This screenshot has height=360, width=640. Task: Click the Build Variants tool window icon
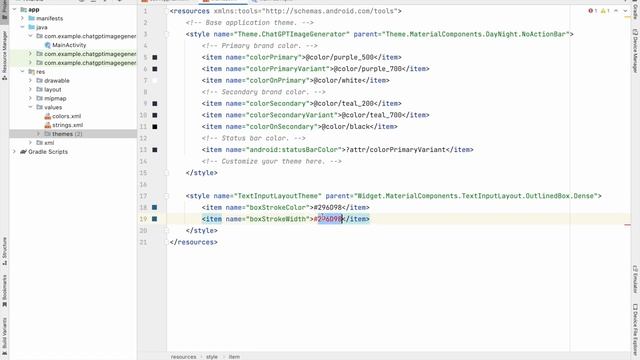(x=4, y=353)
